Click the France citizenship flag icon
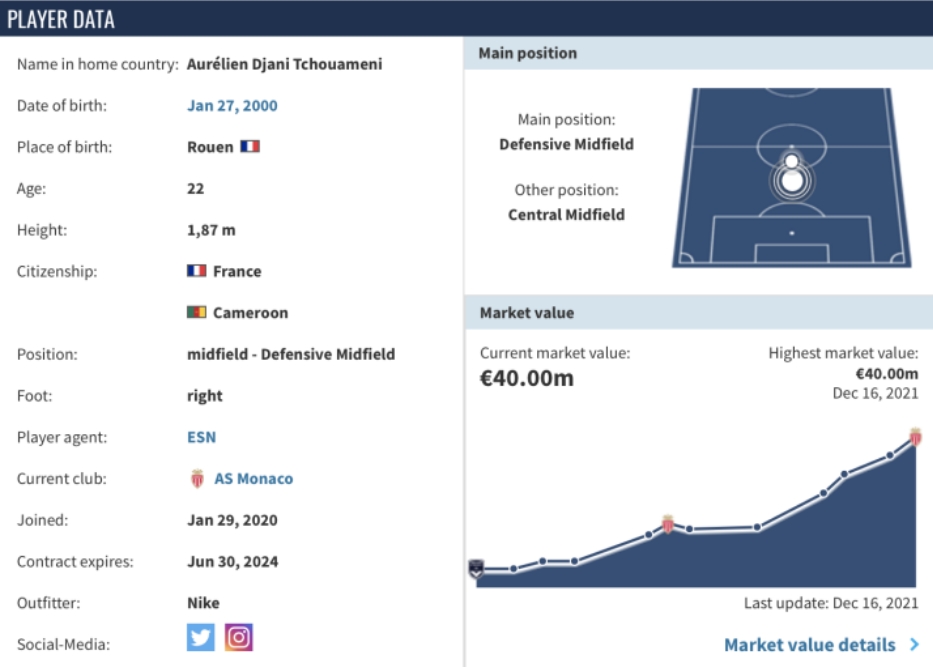The height and width of the screenshot is (667, 933). [x=197, y=271]
